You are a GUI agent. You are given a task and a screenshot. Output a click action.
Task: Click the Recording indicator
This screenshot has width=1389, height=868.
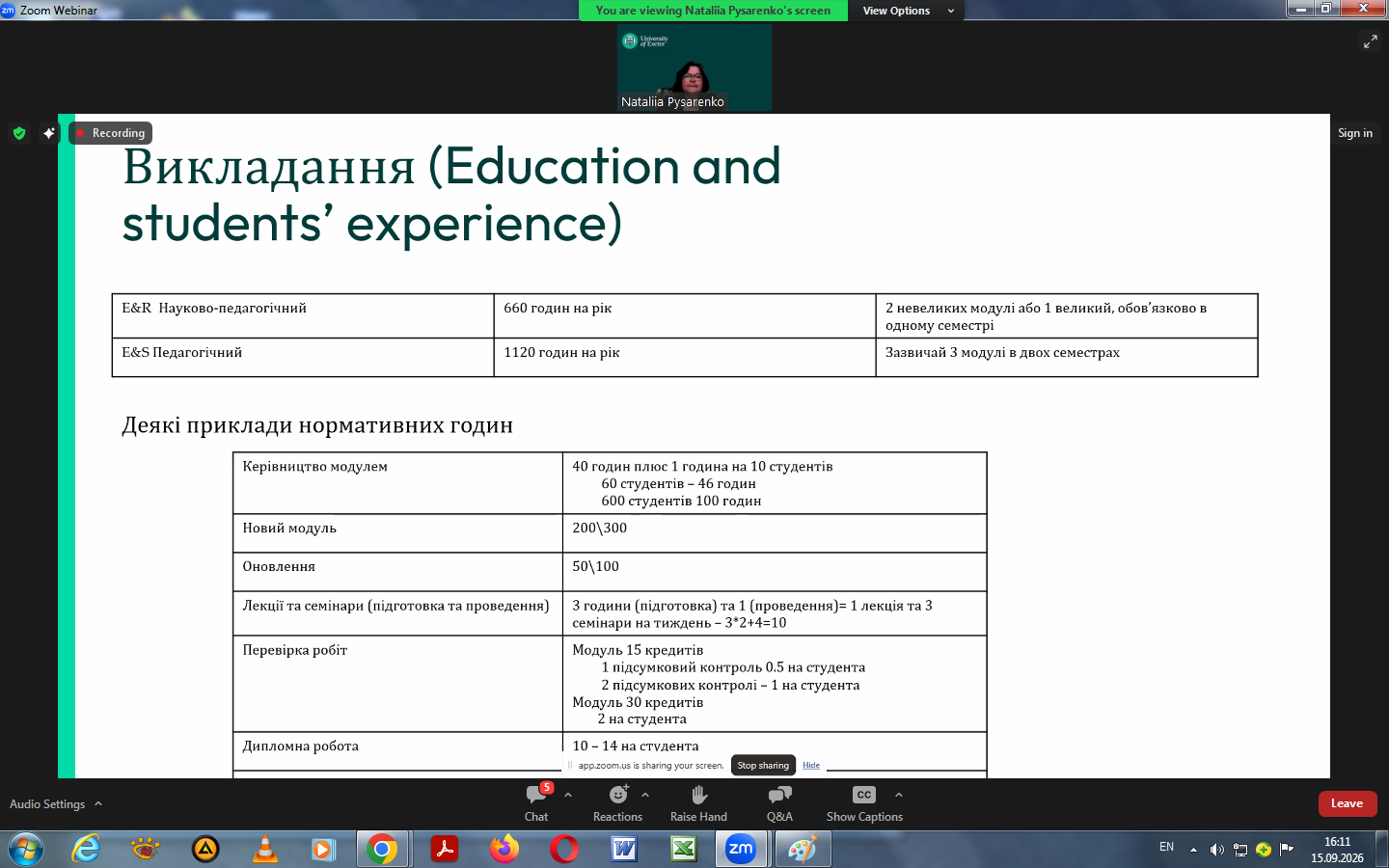111,133
